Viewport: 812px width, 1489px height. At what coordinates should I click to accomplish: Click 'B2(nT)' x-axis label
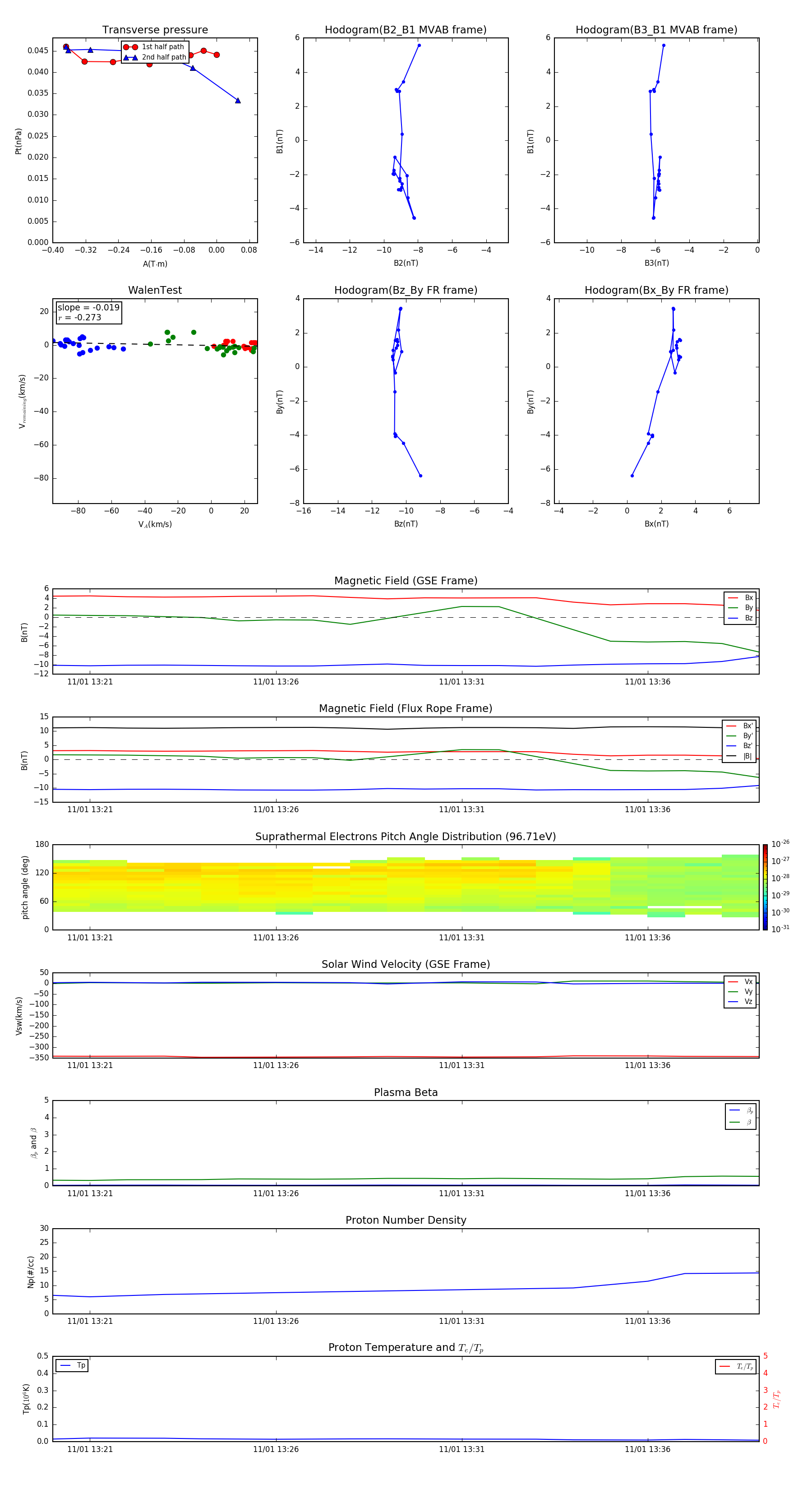pos(406,263)
